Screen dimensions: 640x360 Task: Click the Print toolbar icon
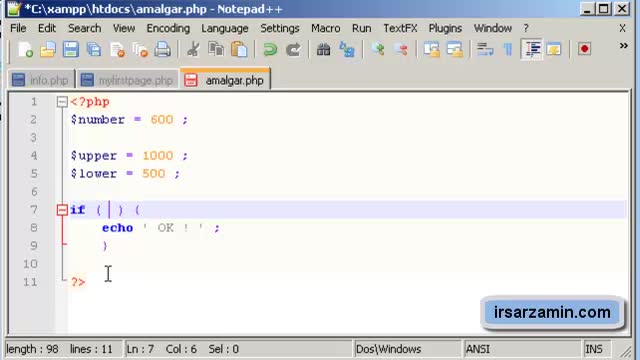click(162, 49)
